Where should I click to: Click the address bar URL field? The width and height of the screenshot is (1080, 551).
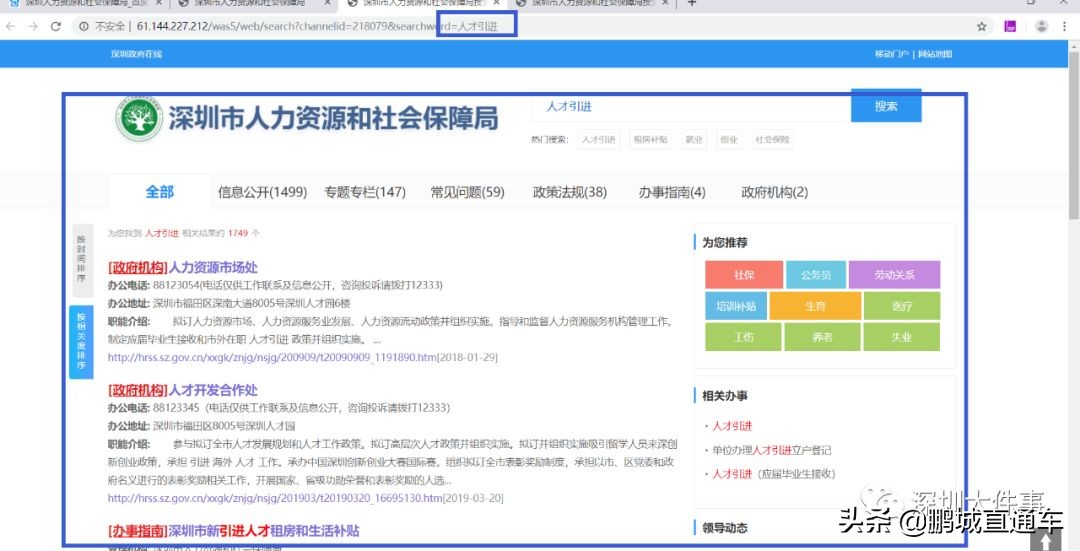pos(523,27)
